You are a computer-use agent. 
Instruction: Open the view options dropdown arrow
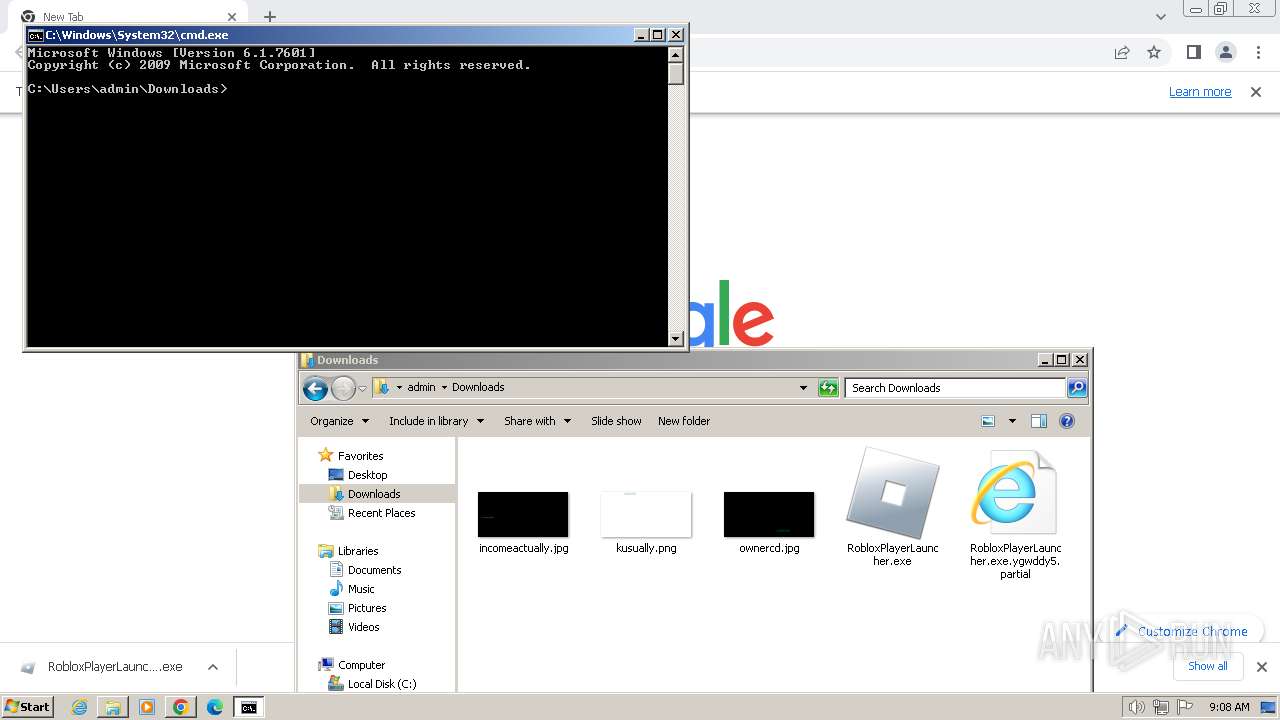click(1012, 421)
